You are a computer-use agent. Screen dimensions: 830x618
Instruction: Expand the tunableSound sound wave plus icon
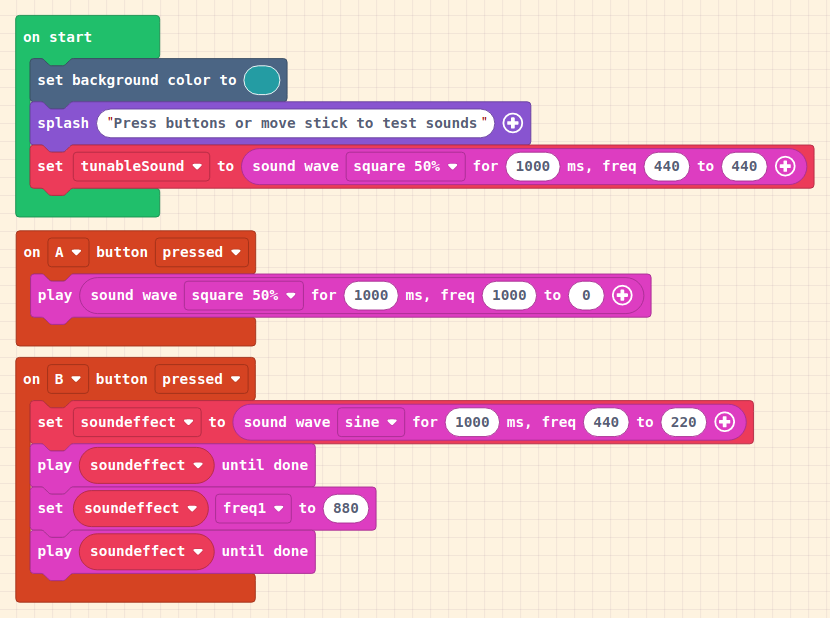tap(785, 166)
